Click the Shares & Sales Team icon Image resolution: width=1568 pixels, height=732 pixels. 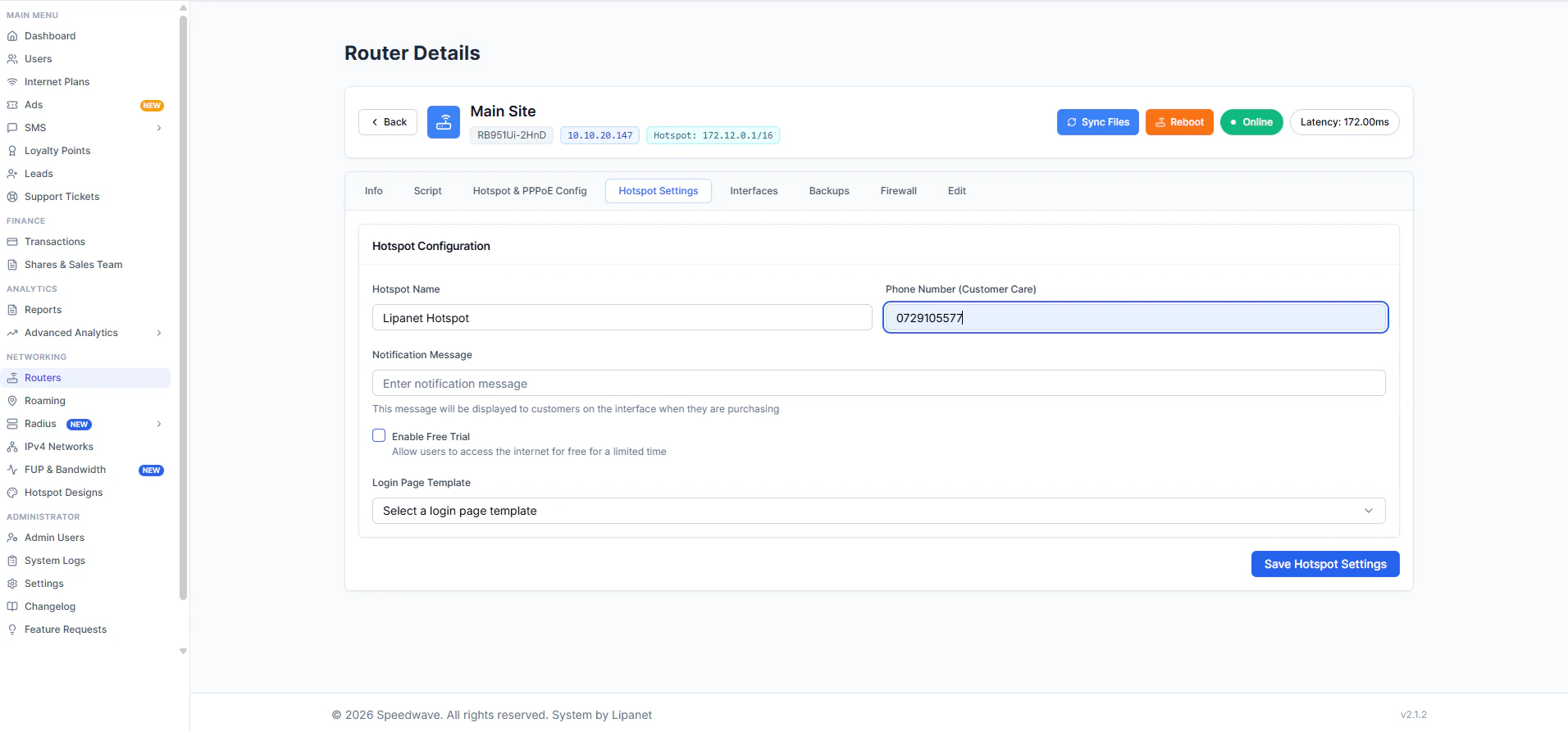pos(12,265)
